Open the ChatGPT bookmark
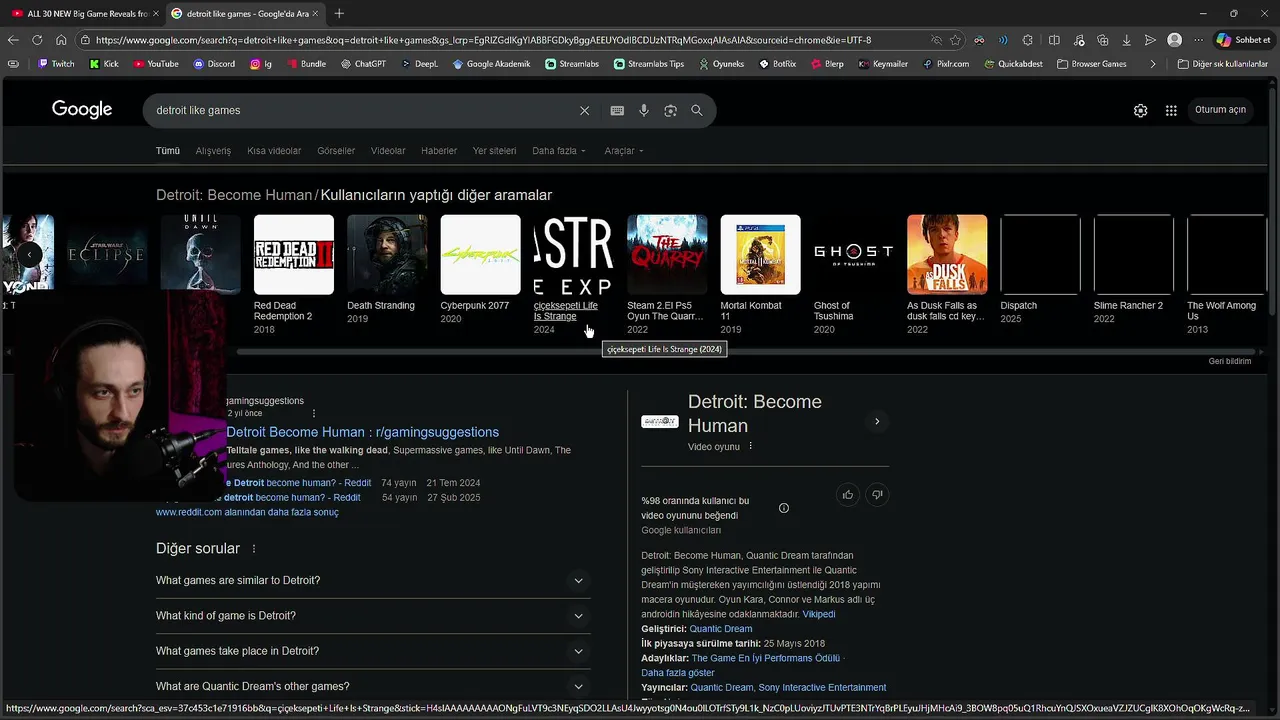Screen dimensions: 1280x720 pyautogui.click(x=363, y=64)
